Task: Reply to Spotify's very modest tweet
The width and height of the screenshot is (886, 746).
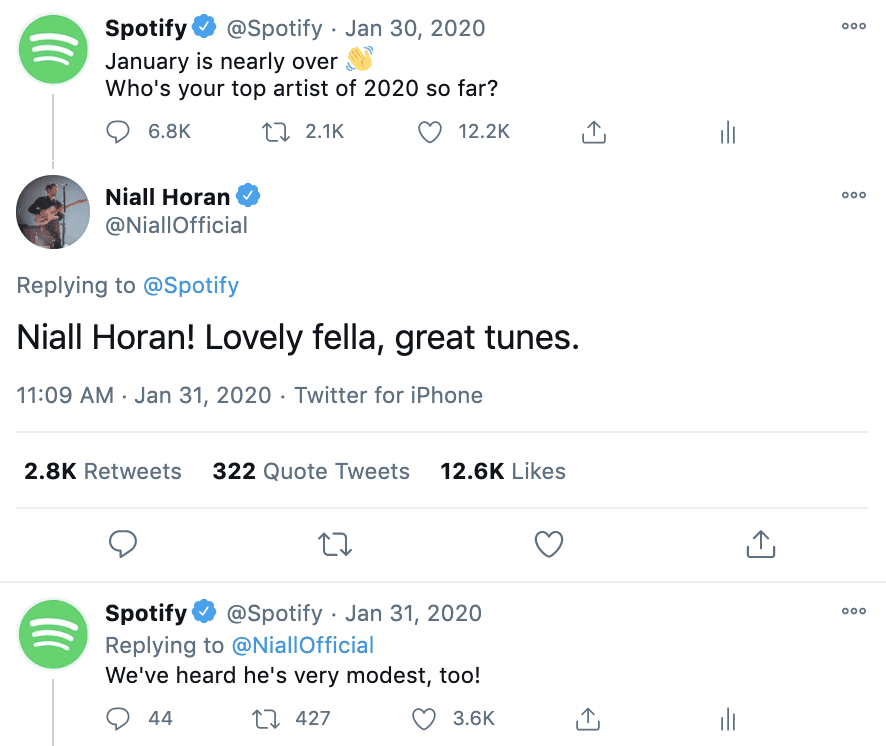Action: tap(119, 718)
